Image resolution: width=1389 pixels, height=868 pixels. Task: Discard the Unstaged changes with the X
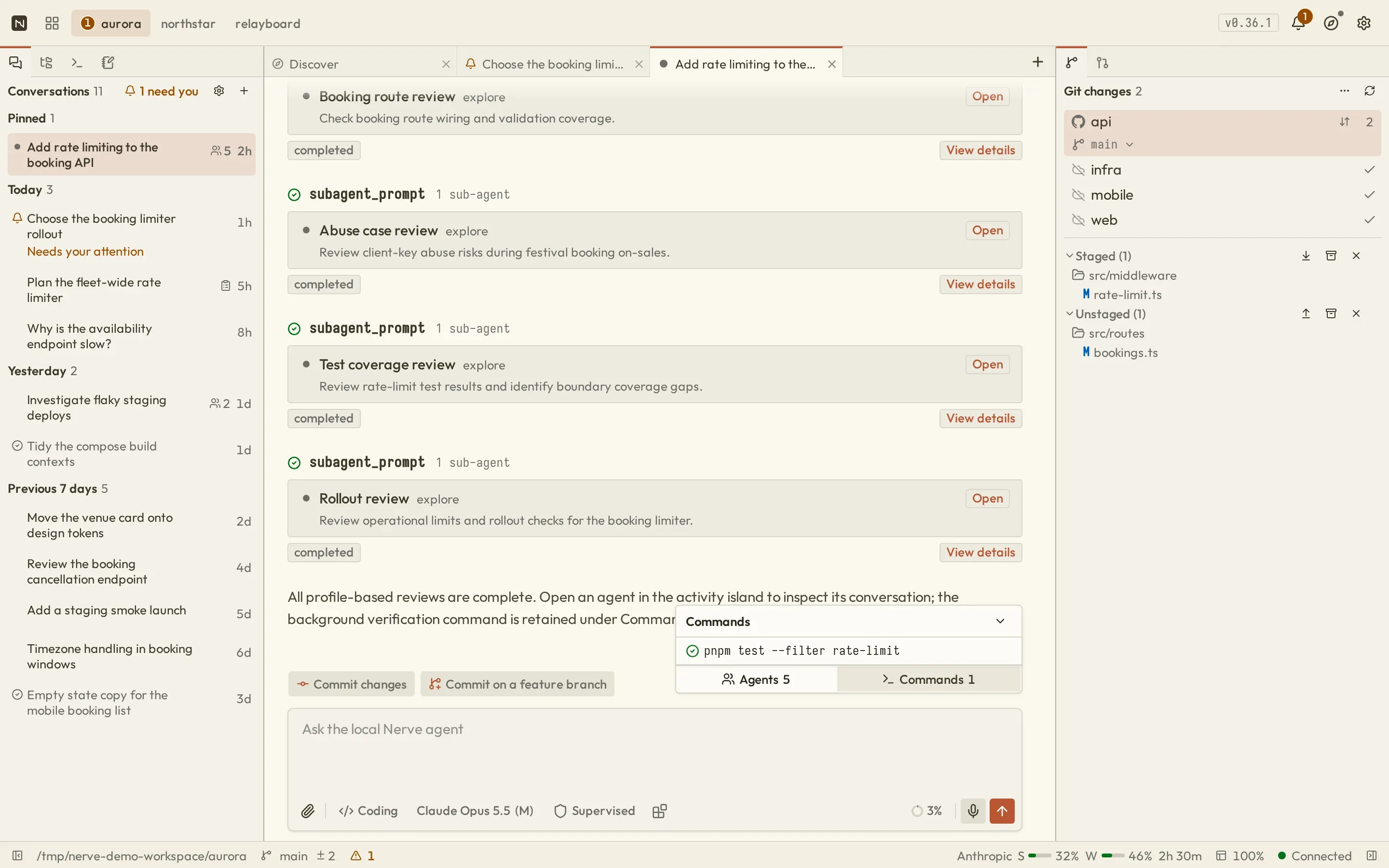[1356, 313]
